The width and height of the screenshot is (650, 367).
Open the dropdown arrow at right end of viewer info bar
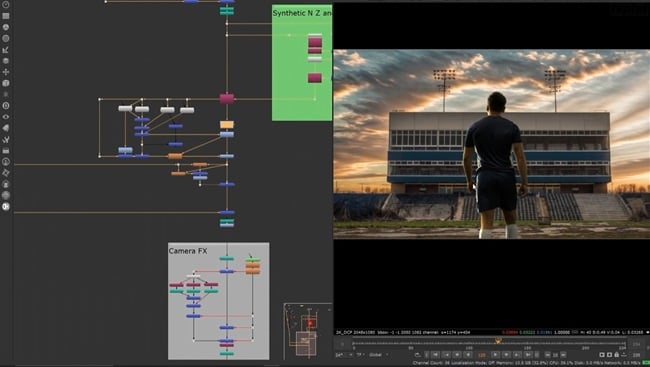(x=647, y=332)
